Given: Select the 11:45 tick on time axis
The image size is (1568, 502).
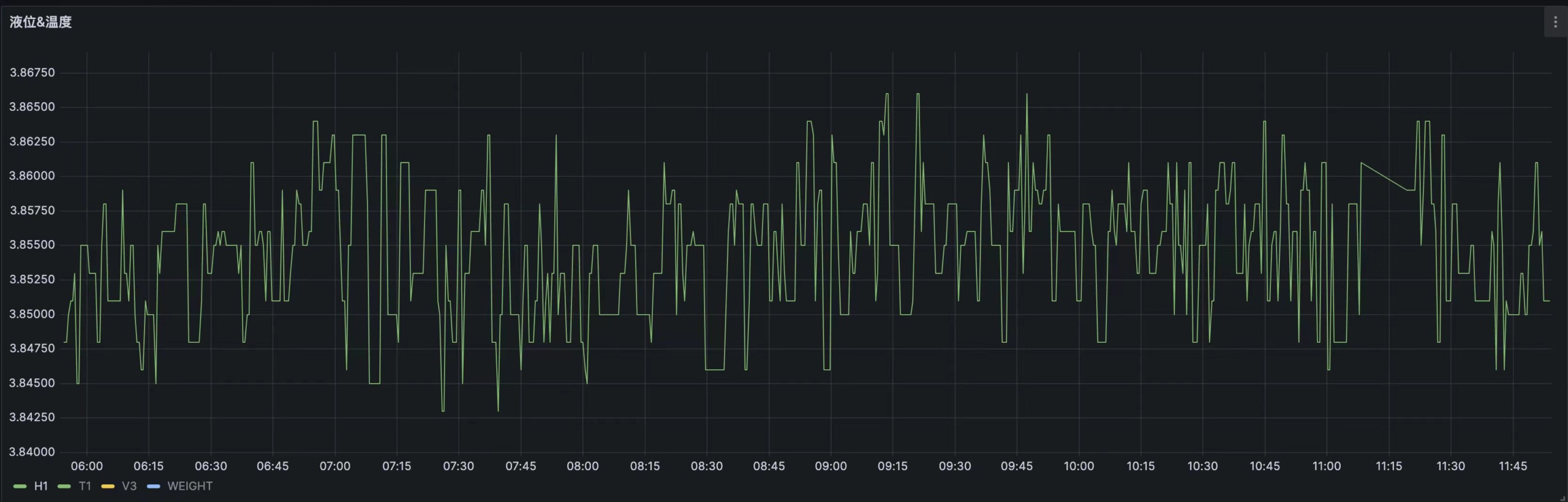Looking at the screenshot, I should (1512, 466).
